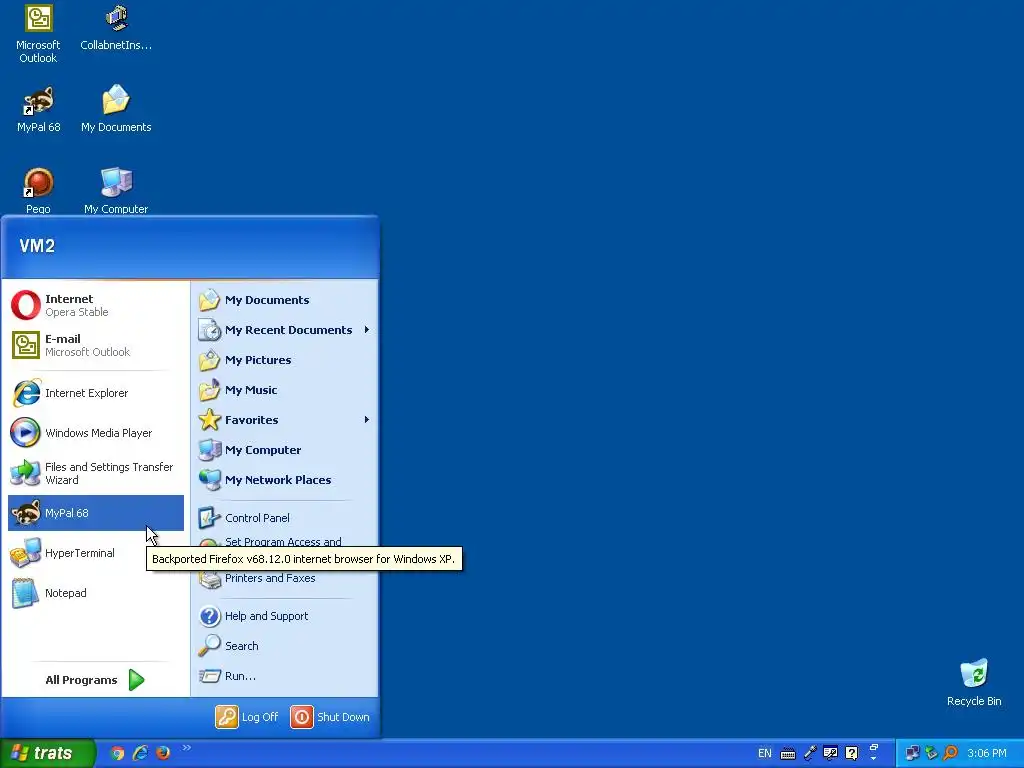
Task: Click the keyboard icon on language bar
Action: [x=788, y=754]
